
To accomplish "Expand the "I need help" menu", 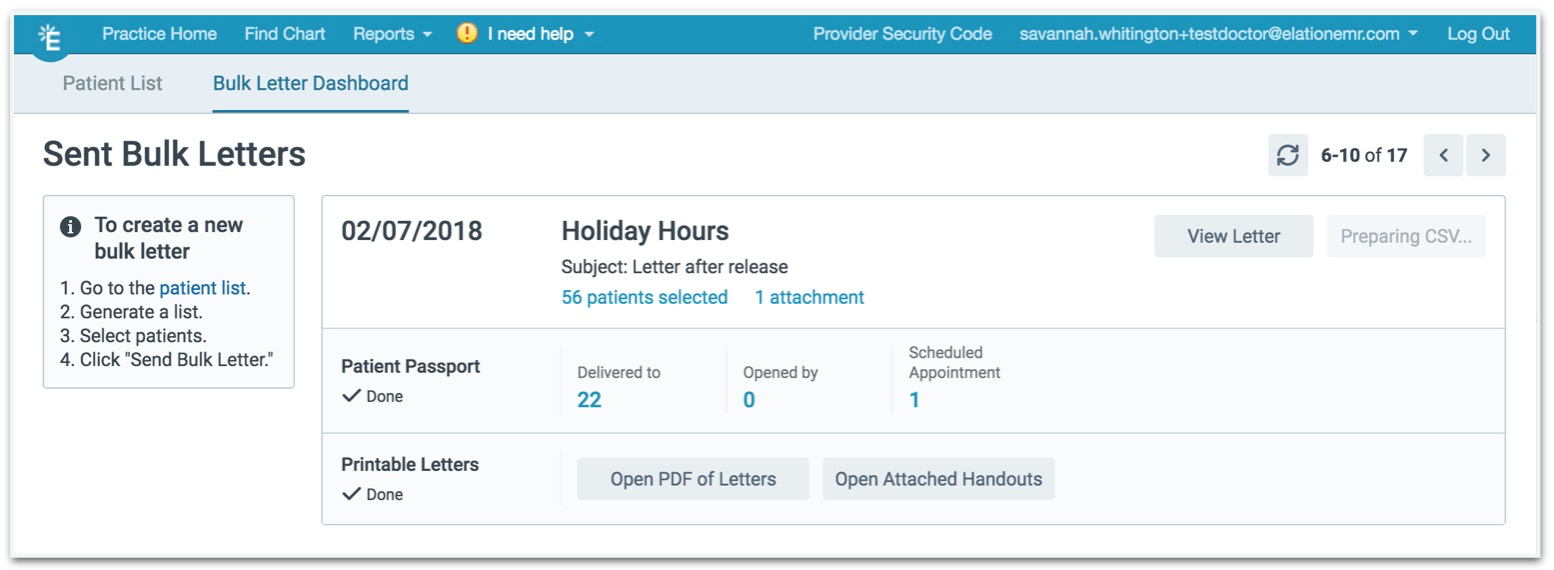I will coord(540,34).
